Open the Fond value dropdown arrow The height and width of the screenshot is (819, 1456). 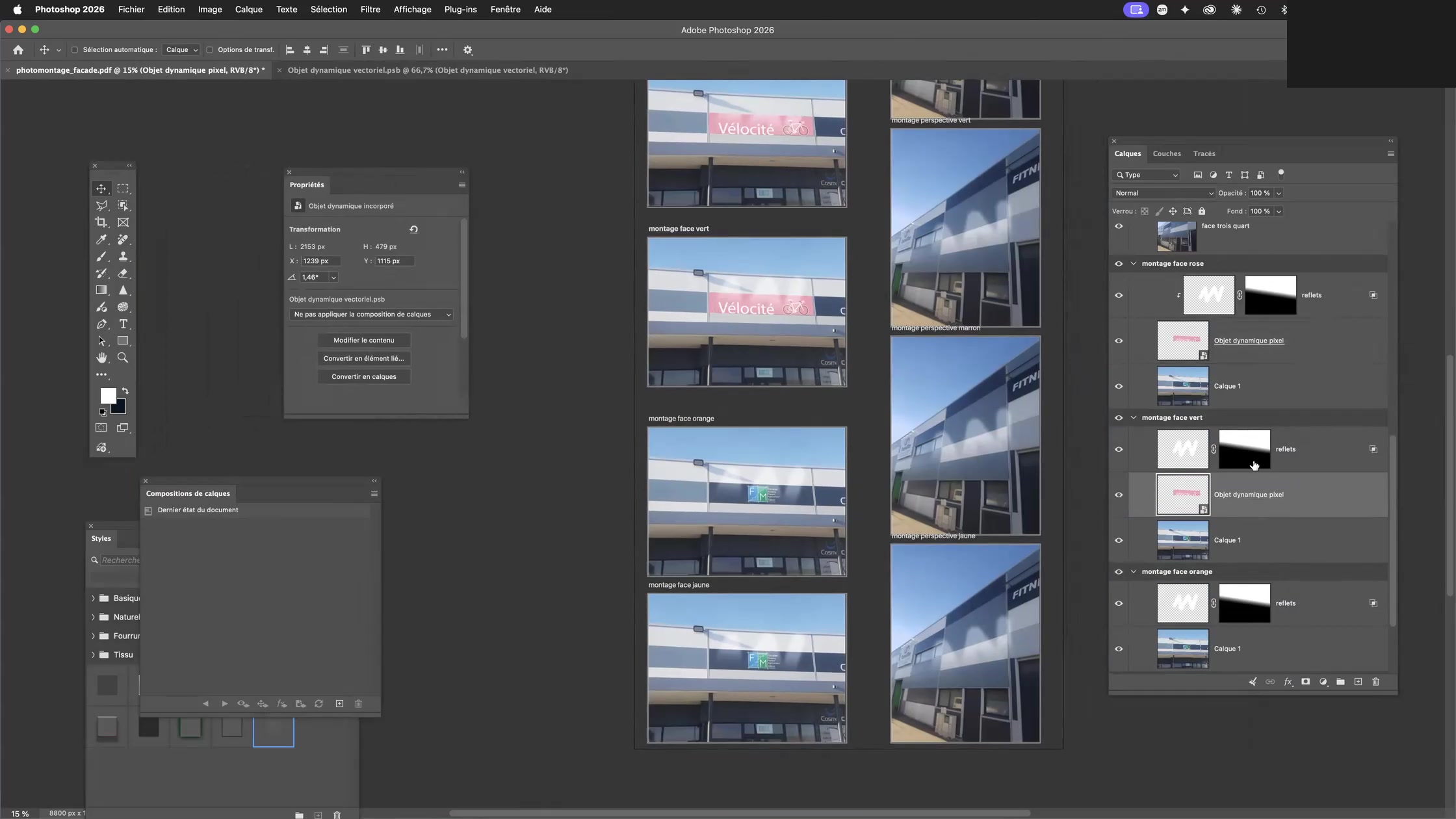[1279, 211]
